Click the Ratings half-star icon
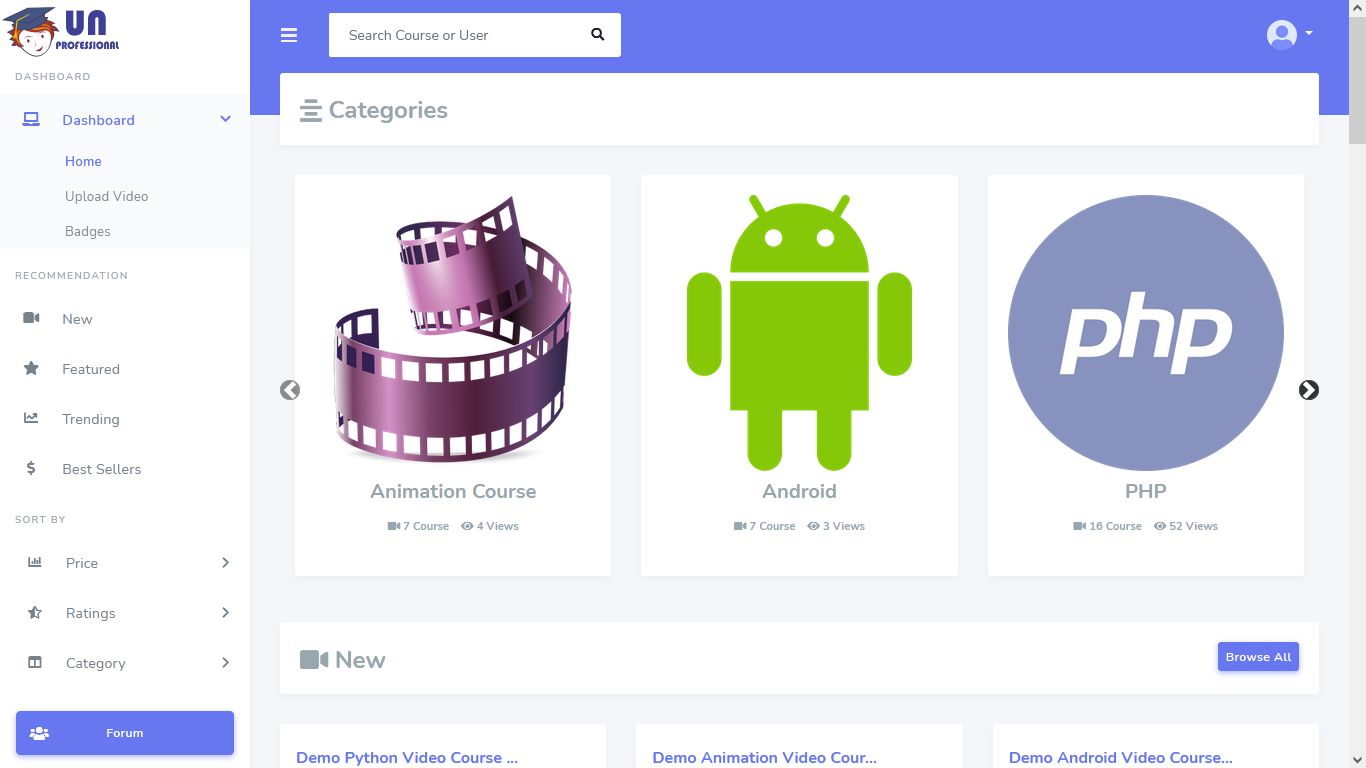This screenshot has height=768, width=1366. 35,612
